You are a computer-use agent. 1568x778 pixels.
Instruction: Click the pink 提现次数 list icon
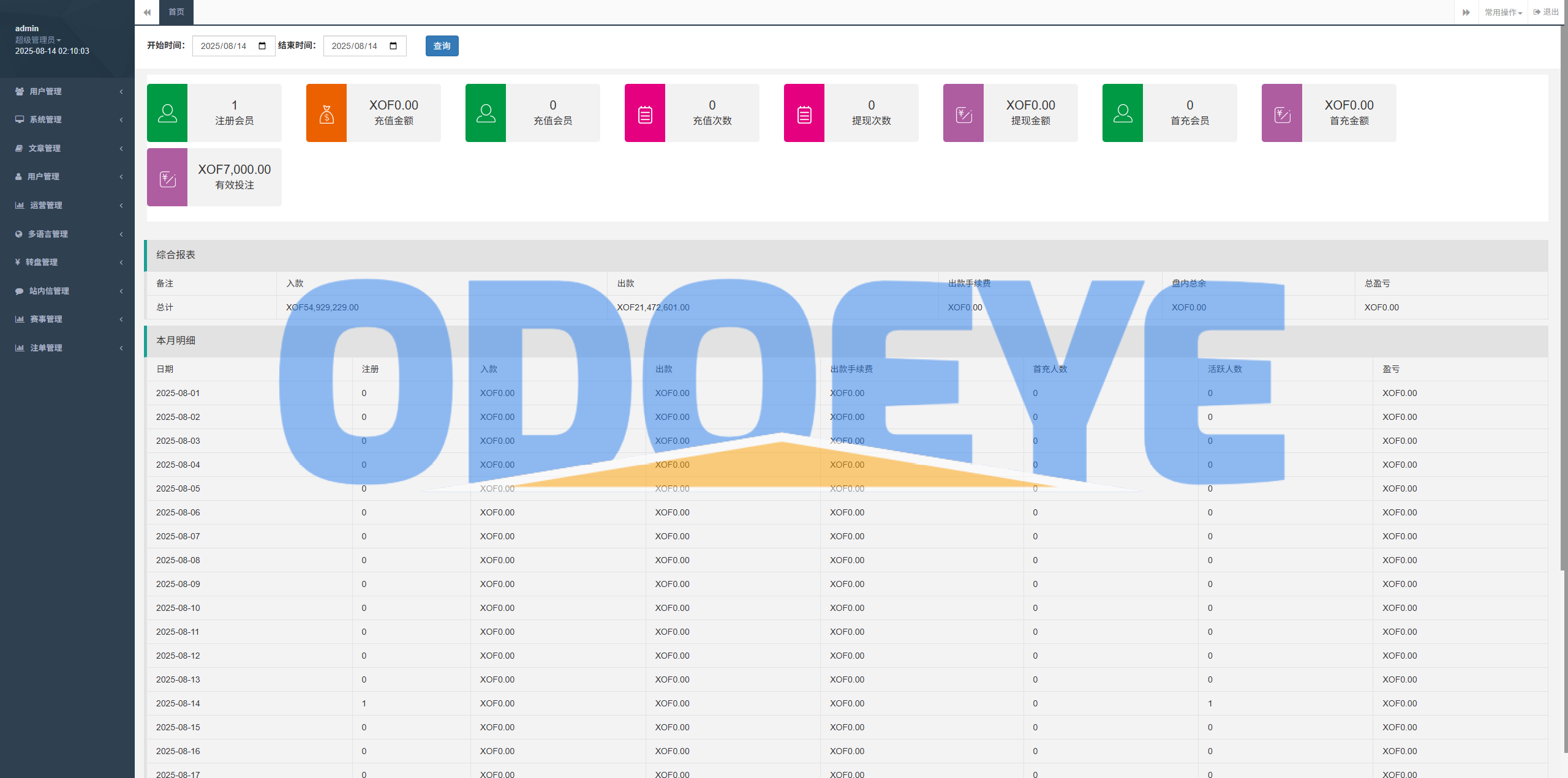(x=804, y=113)
